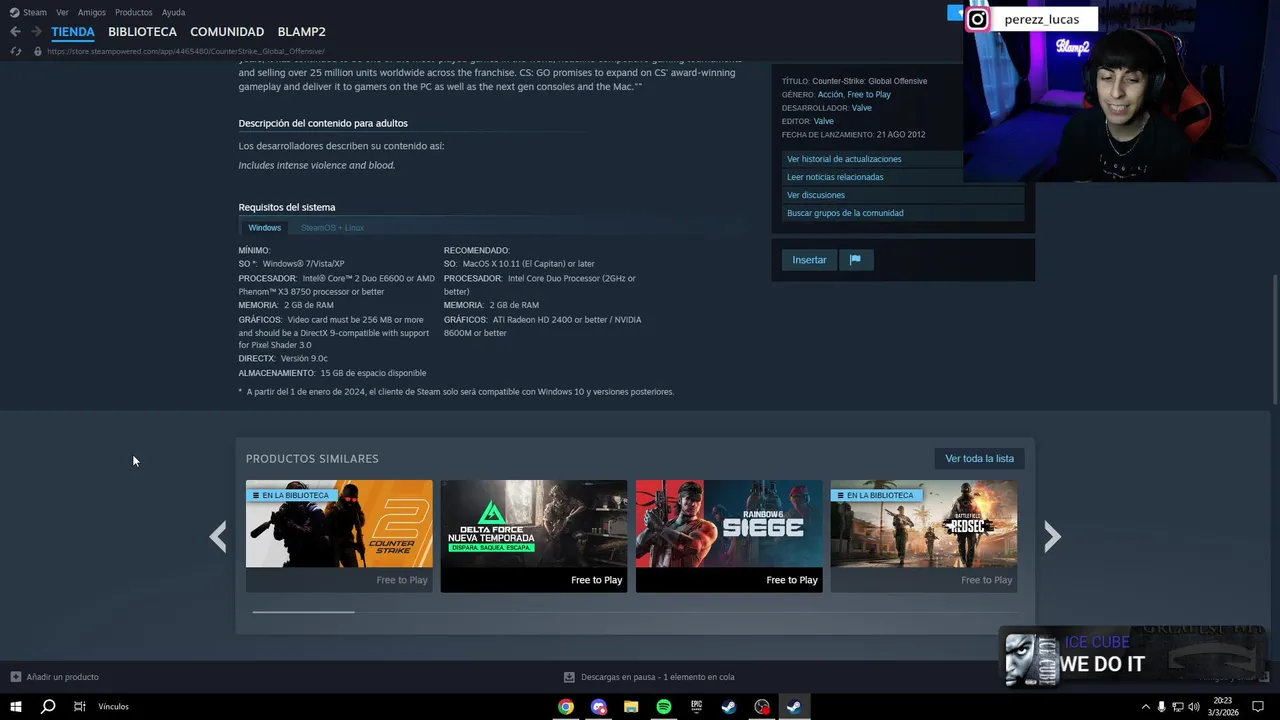Screen dimensions: 1280x720
Task: Click the microphone icon in system tray
Action: point(1161,707)
